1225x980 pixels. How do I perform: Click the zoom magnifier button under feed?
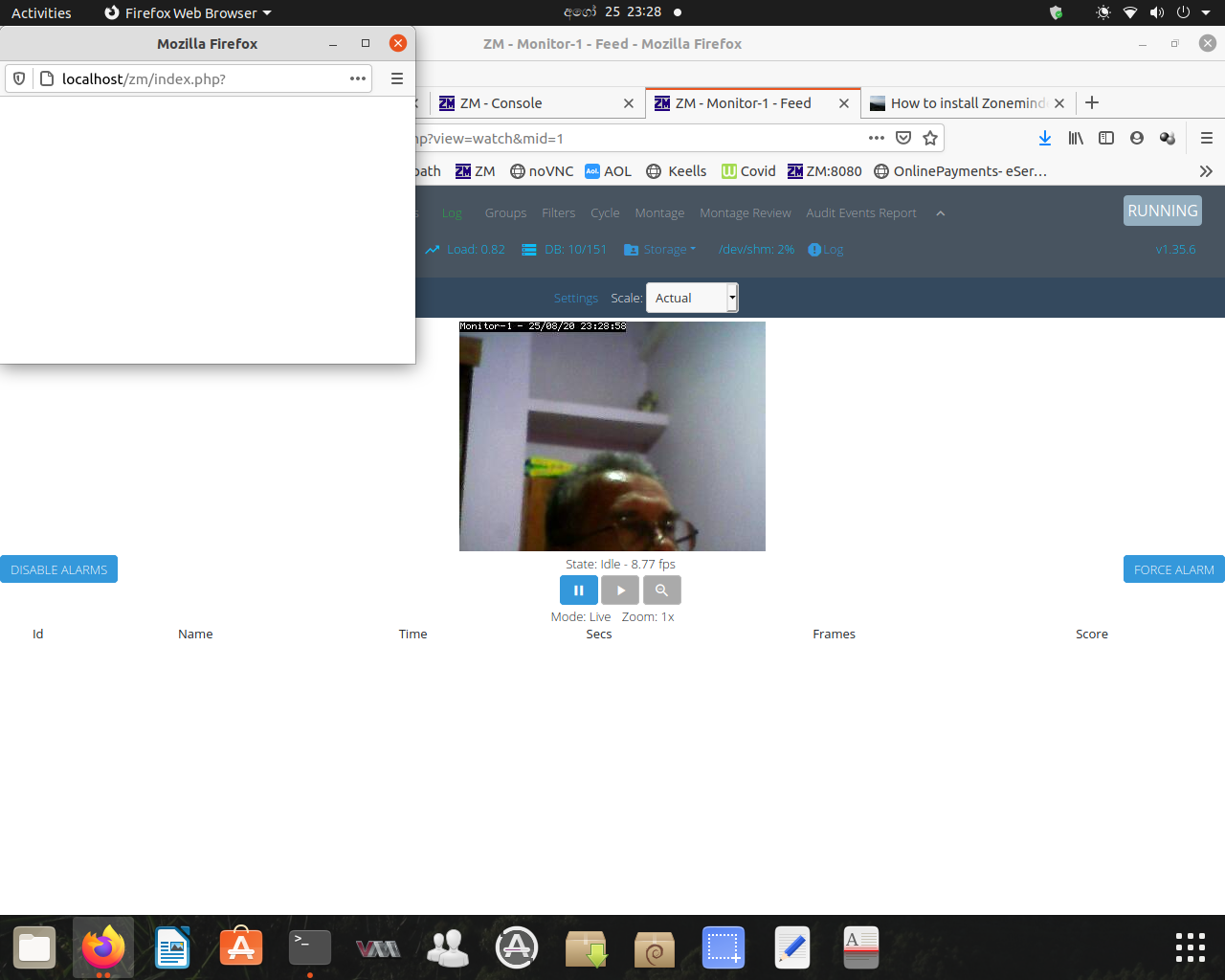click(662, 590)
